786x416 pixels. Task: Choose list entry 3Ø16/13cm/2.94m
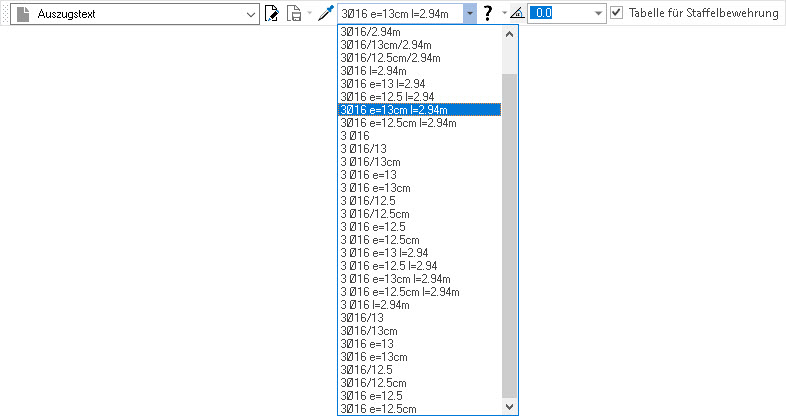pos(420,45)
